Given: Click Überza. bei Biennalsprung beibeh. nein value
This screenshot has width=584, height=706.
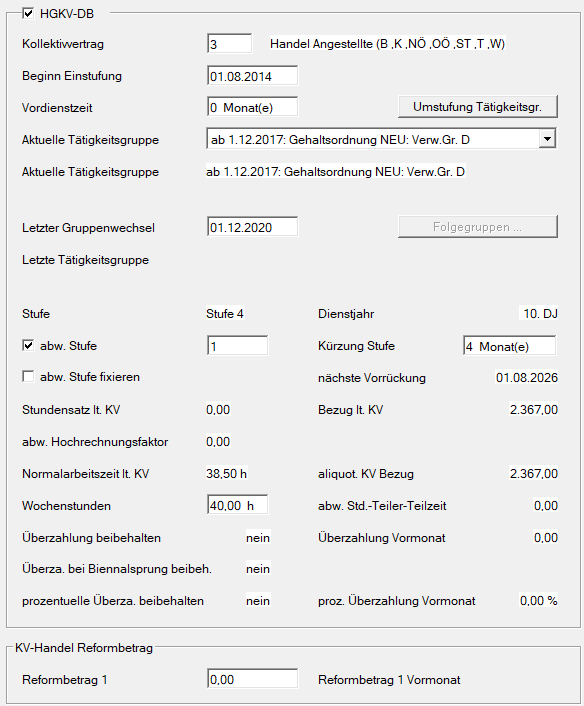Looking at the screenshot, I should point(258,569).
